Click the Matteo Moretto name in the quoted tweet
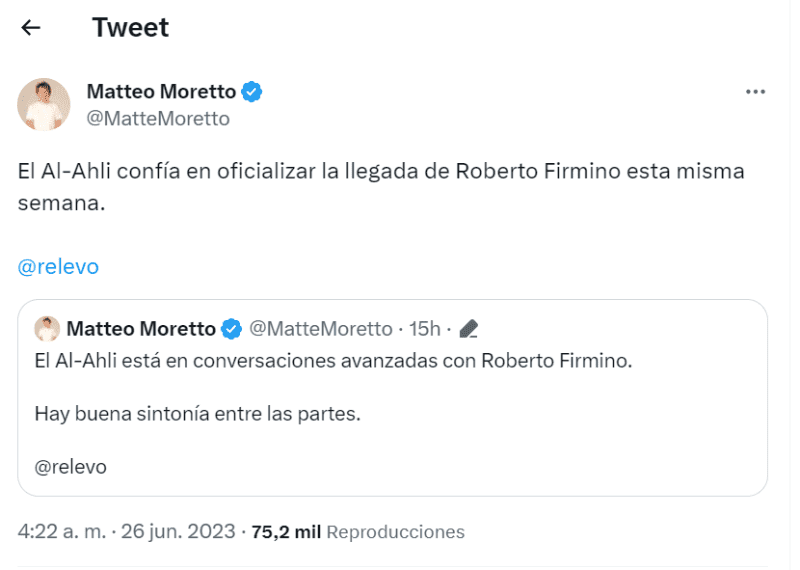The width and height of the screenshot is (800, 570). 141,328
